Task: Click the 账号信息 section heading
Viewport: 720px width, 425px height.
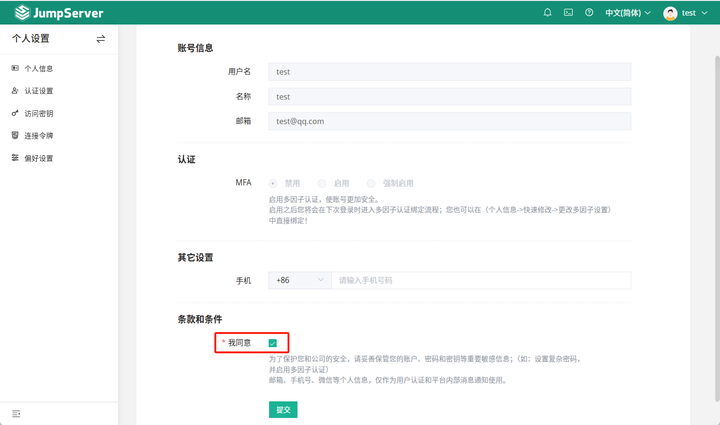Action: coord(195,48)
